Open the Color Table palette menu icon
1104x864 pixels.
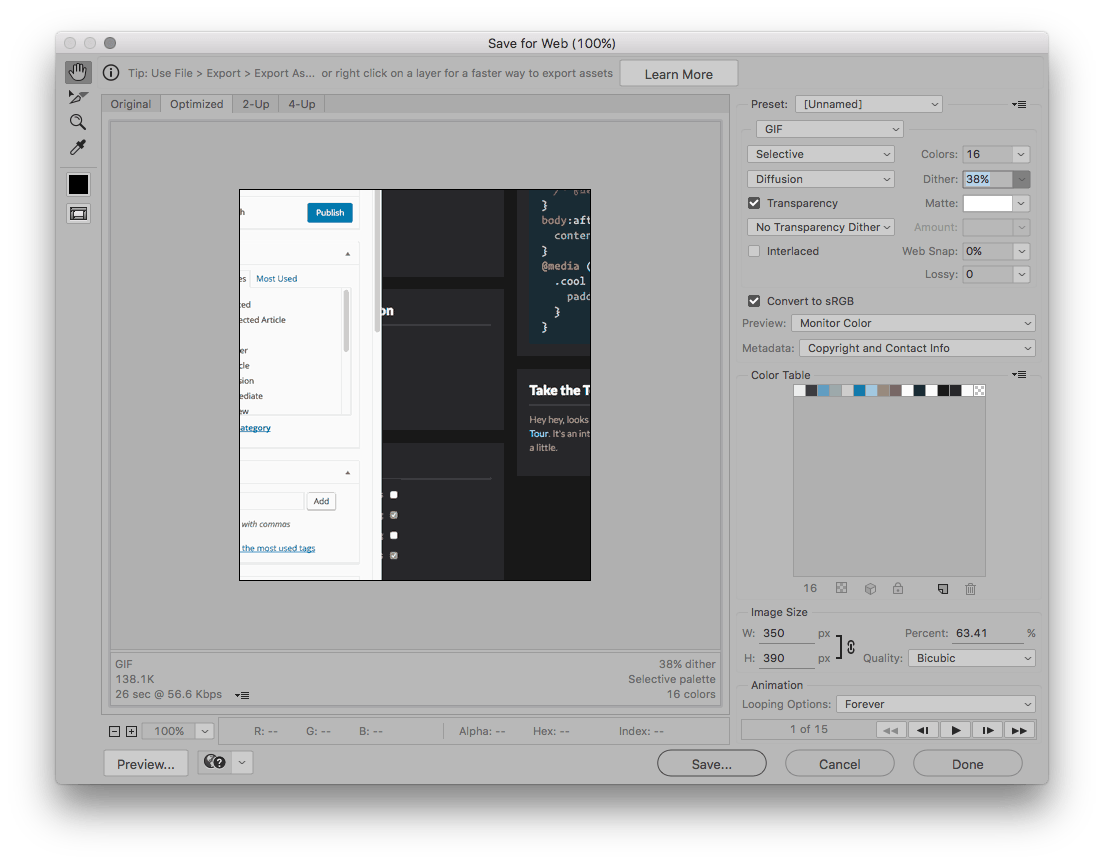(1019, 375)
